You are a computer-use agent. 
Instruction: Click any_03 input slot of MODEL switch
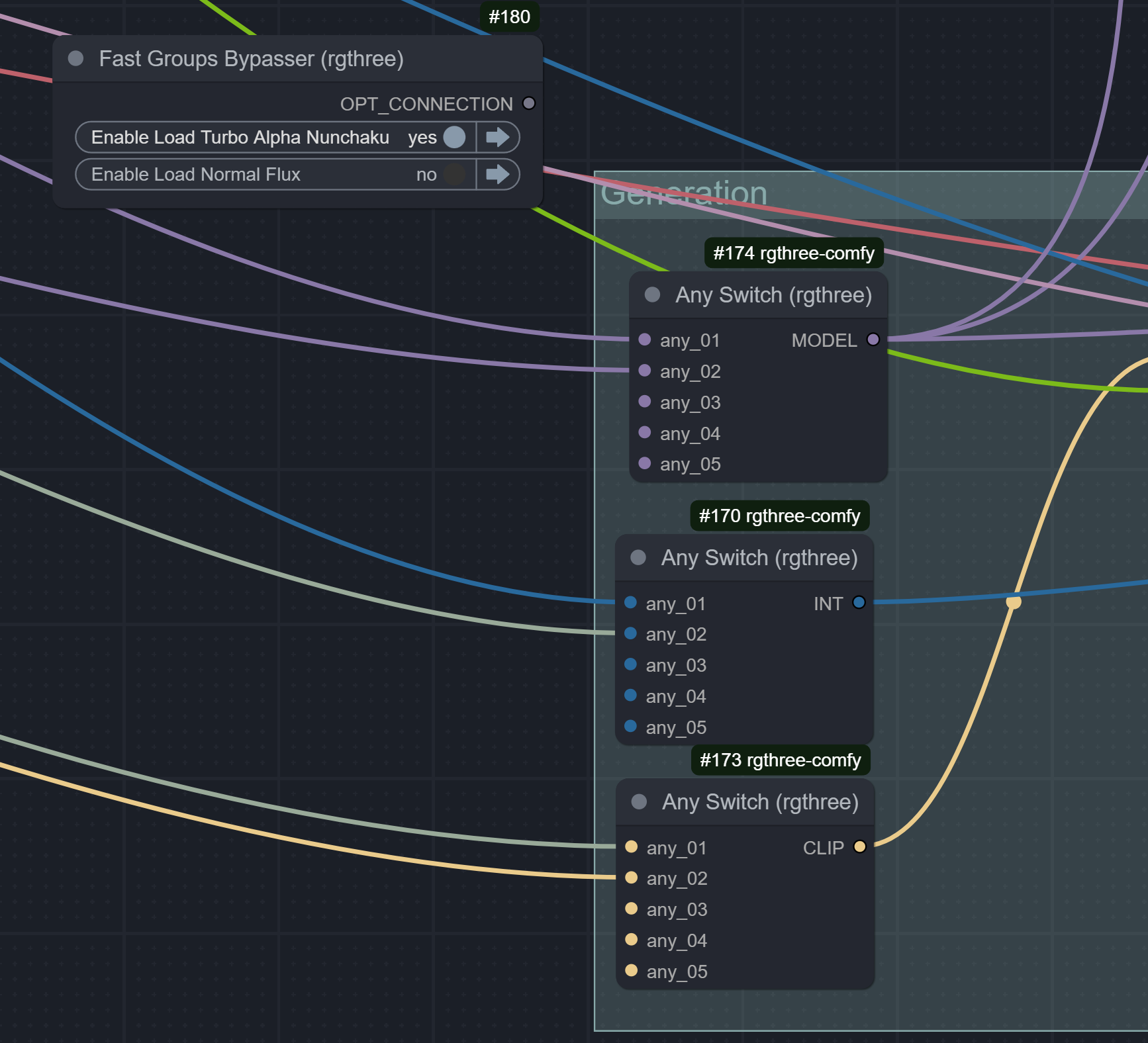(645, 401)
